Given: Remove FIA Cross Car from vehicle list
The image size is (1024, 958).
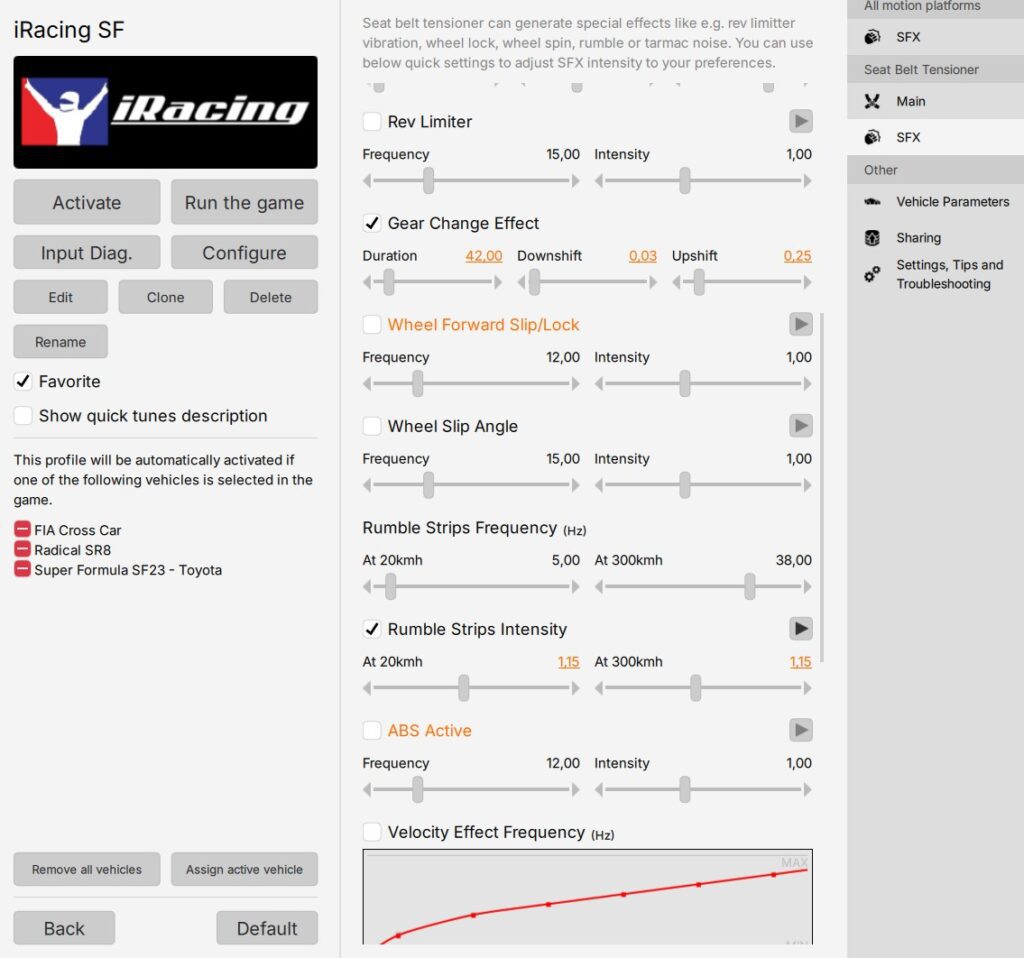Looking at the screenshot, I should point(22,530).
